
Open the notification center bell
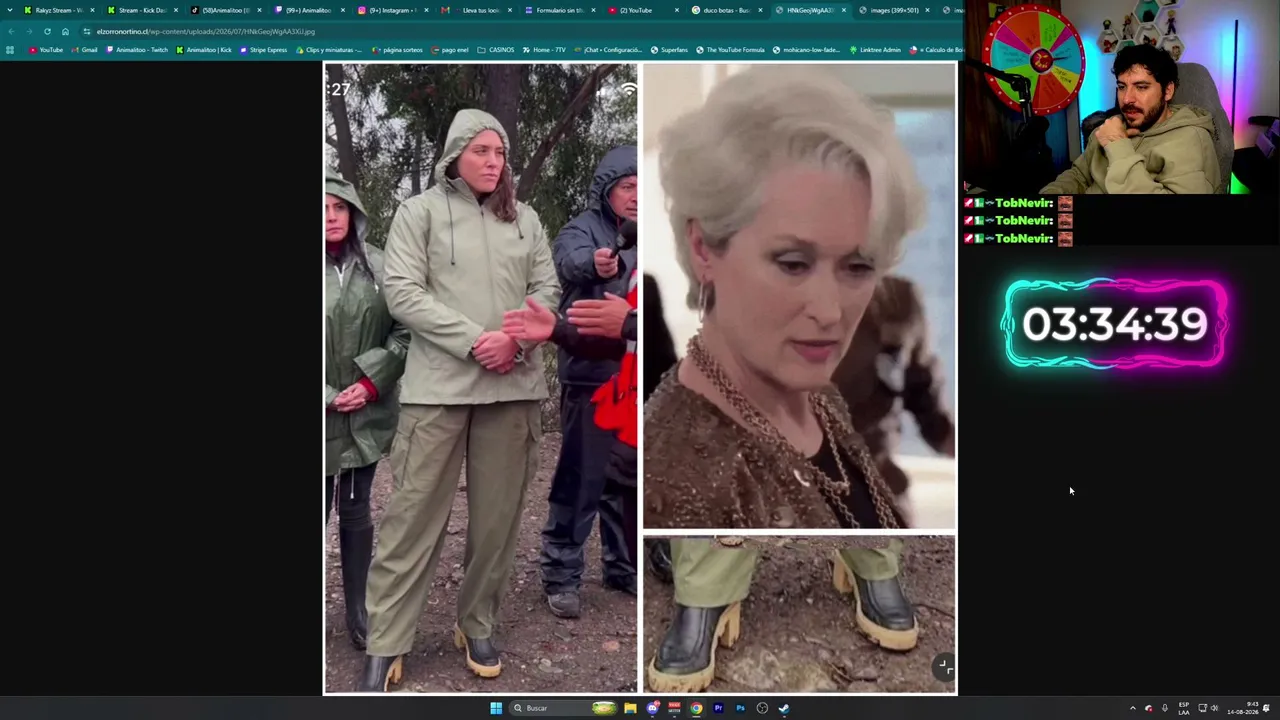[1266, 708]
